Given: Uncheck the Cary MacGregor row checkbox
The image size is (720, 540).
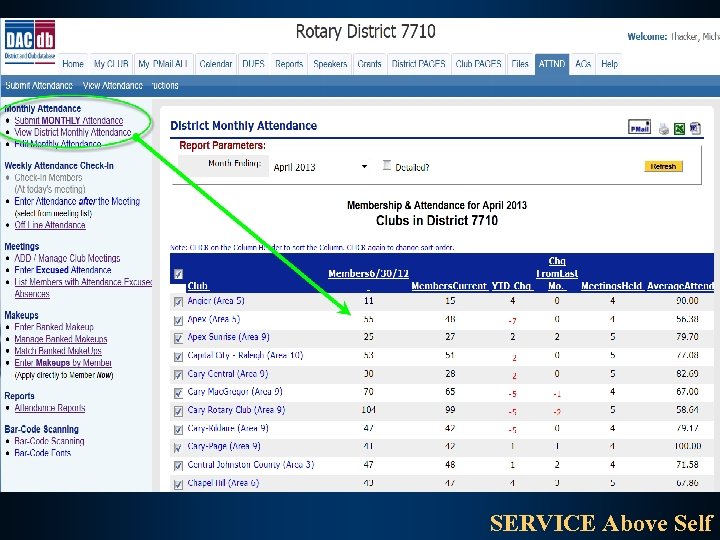Looking at the screenshot, I should point(178,393).
